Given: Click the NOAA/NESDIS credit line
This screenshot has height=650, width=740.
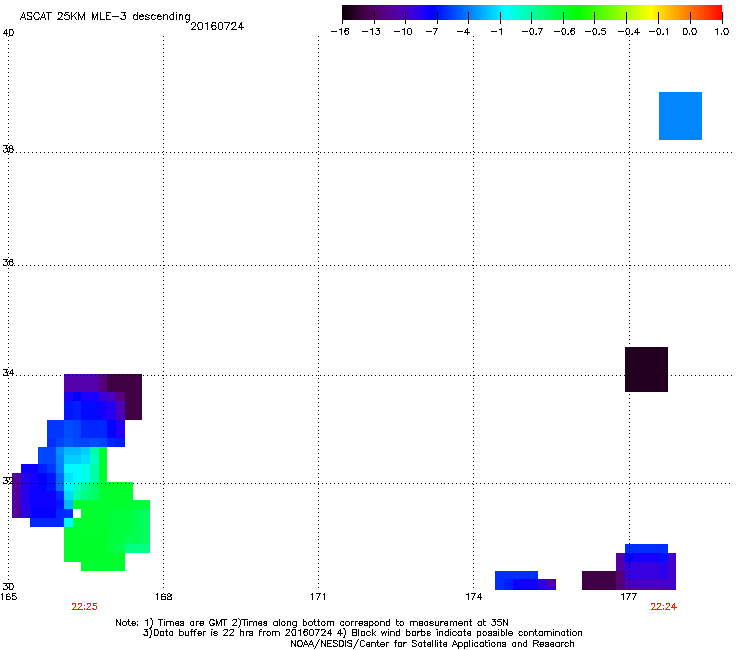Looking at the screenshot, I should click(x=432, y=644).
